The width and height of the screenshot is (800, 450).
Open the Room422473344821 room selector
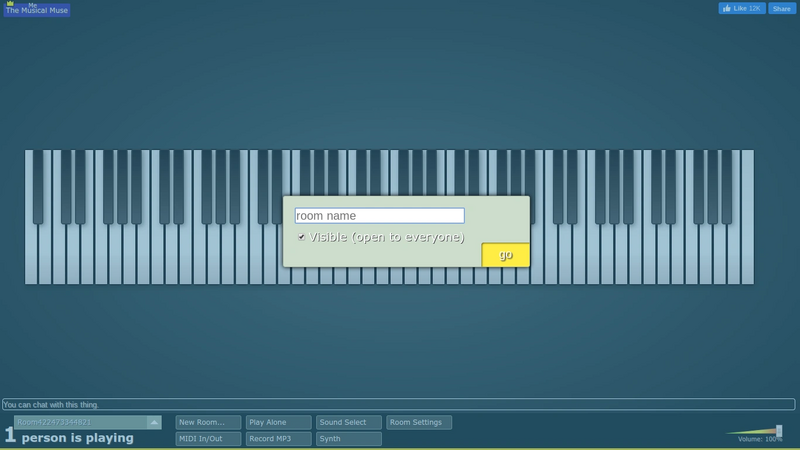[x=81, y=422]
